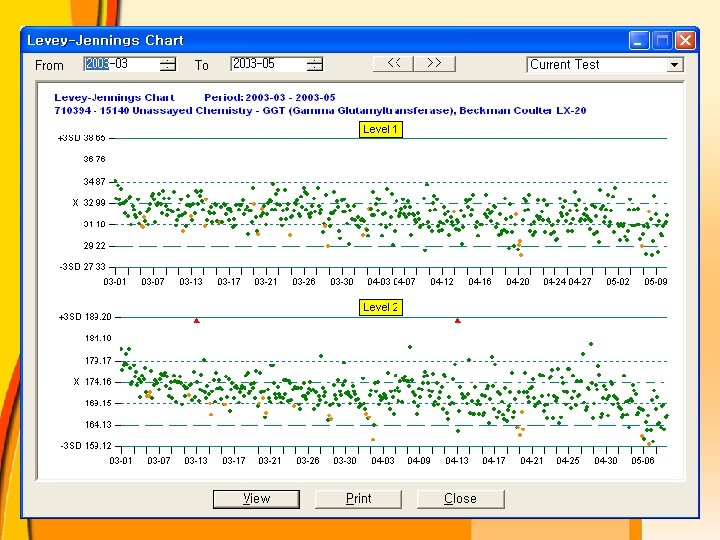The width and height of the screenshot is (720, 540).
Task: Close window using red X icon
Action: pos(685,40)
